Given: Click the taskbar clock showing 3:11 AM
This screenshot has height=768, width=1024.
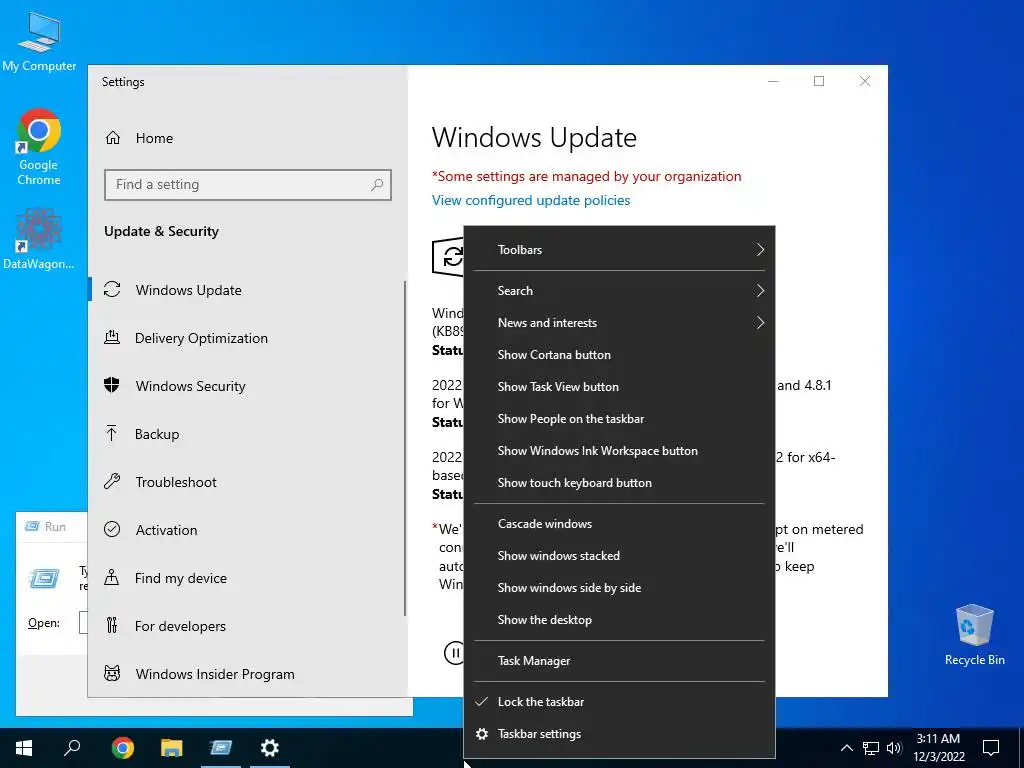Looking at the screenshot, I should [x=938, y=748].
